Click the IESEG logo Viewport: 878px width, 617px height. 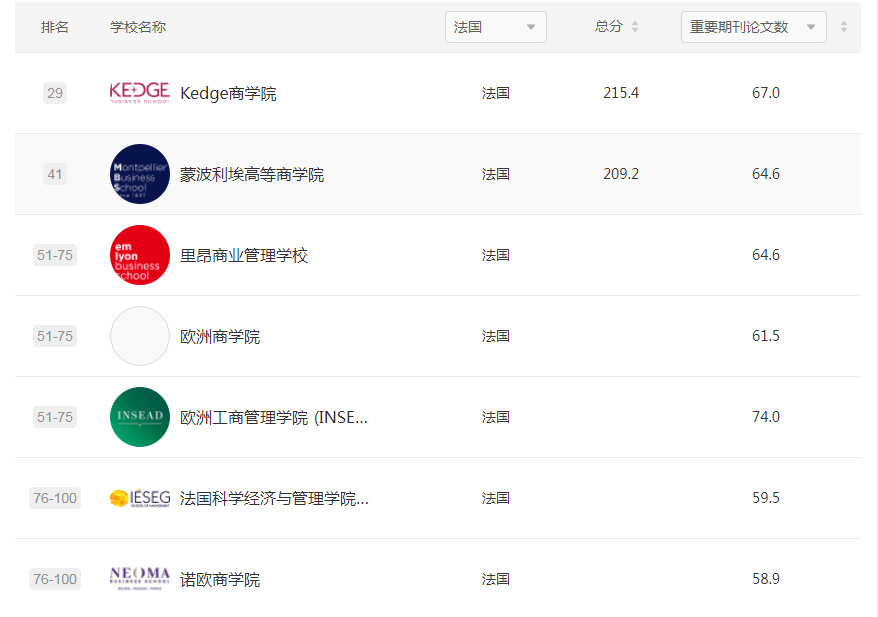139,498
